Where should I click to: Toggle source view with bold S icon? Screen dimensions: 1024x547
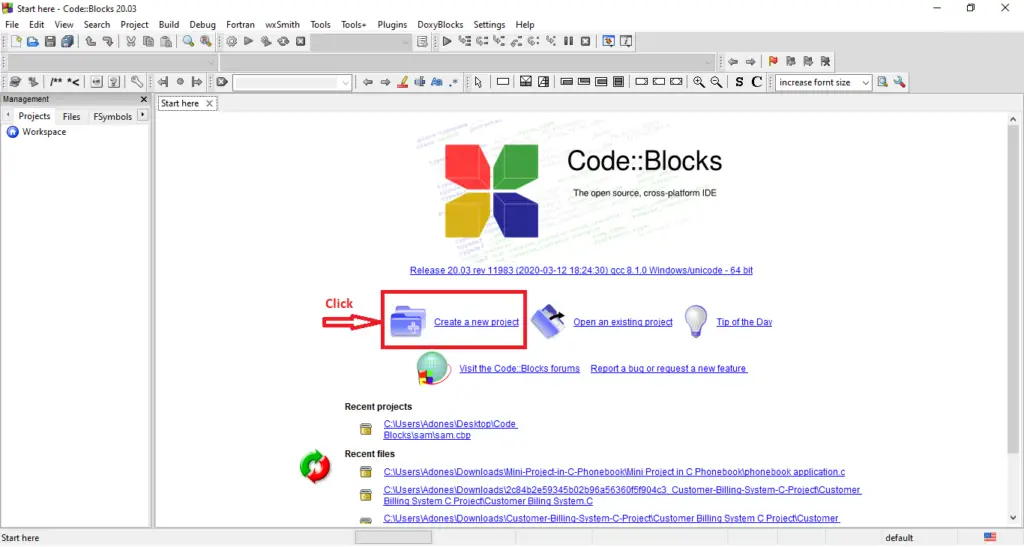pos(739,82)
